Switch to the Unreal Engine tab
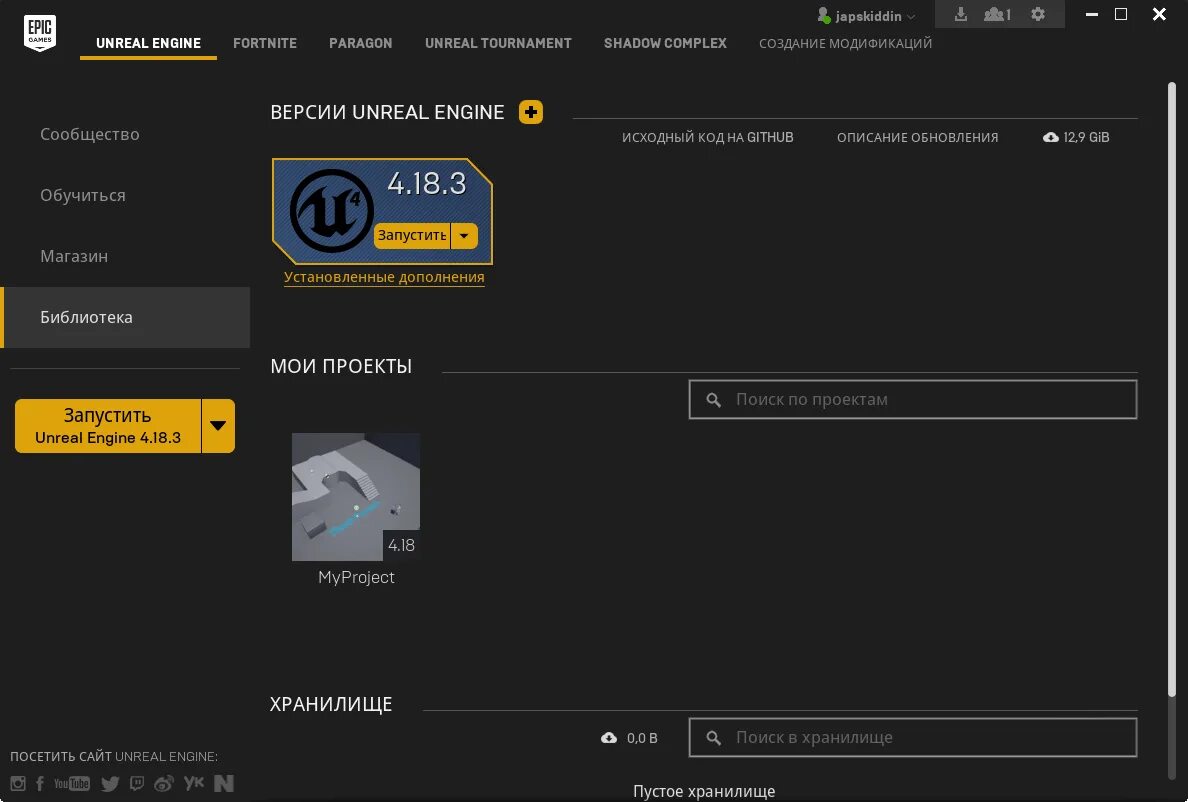The height and width of the screenshot is (802, 1188). (x=148, y=43)
